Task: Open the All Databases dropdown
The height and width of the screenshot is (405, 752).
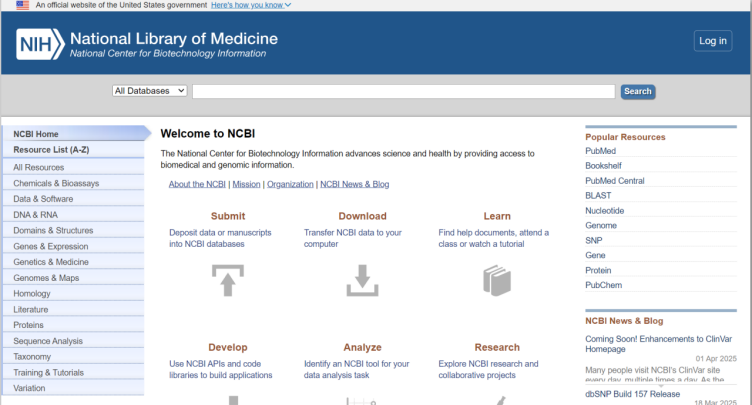Action: pyautogui.click(x=150, y=91)
